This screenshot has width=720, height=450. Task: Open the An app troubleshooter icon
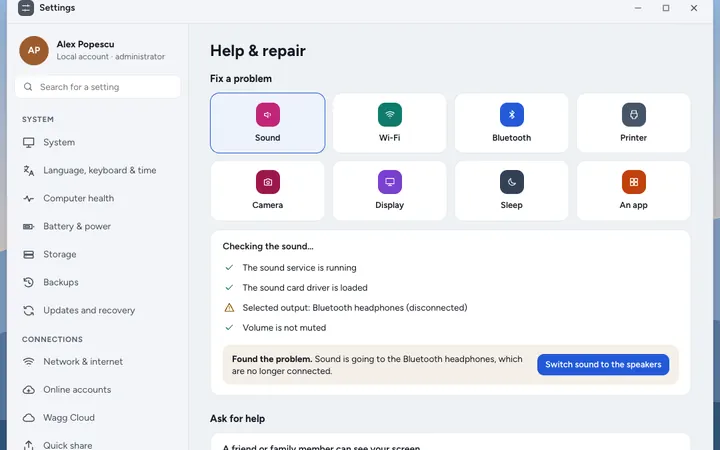point(634,182)
